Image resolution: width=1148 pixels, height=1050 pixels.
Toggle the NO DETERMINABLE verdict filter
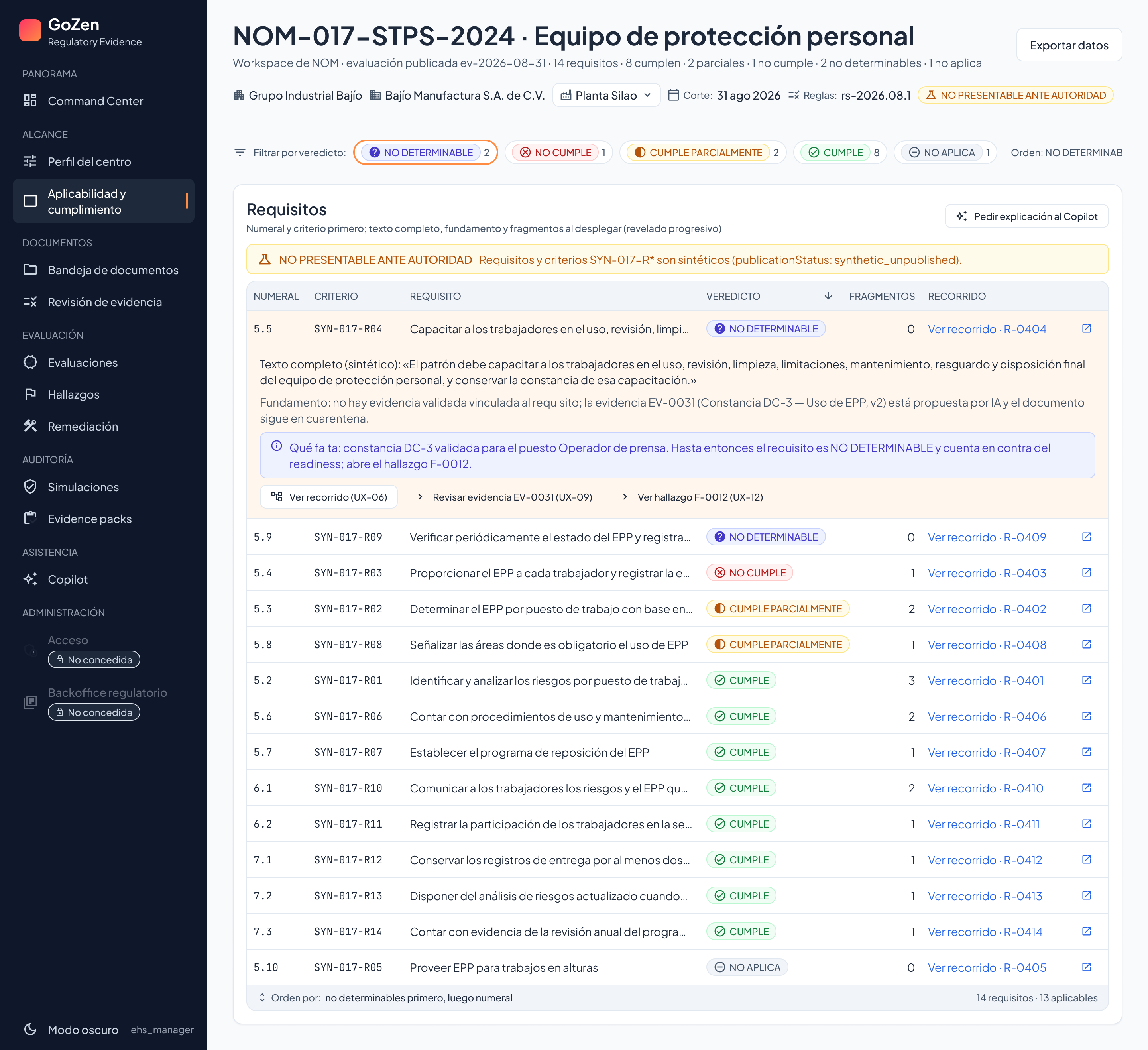(x=425, y=153)
